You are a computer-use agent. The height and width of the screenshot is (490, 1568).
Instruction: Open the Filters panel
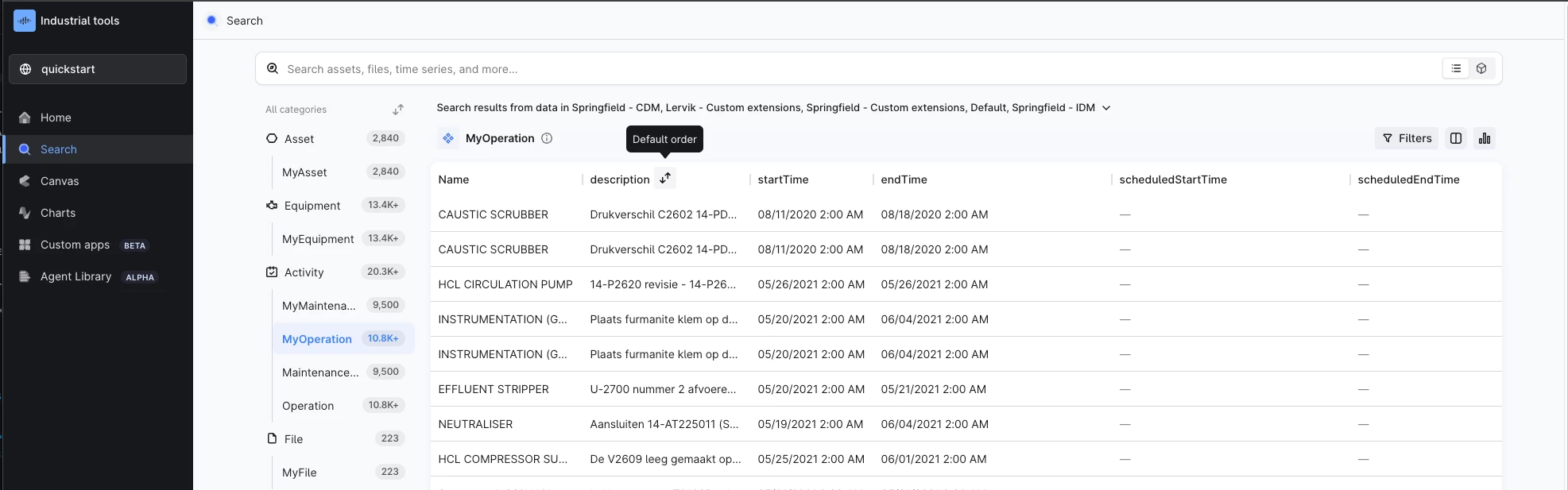point(1407,138)
